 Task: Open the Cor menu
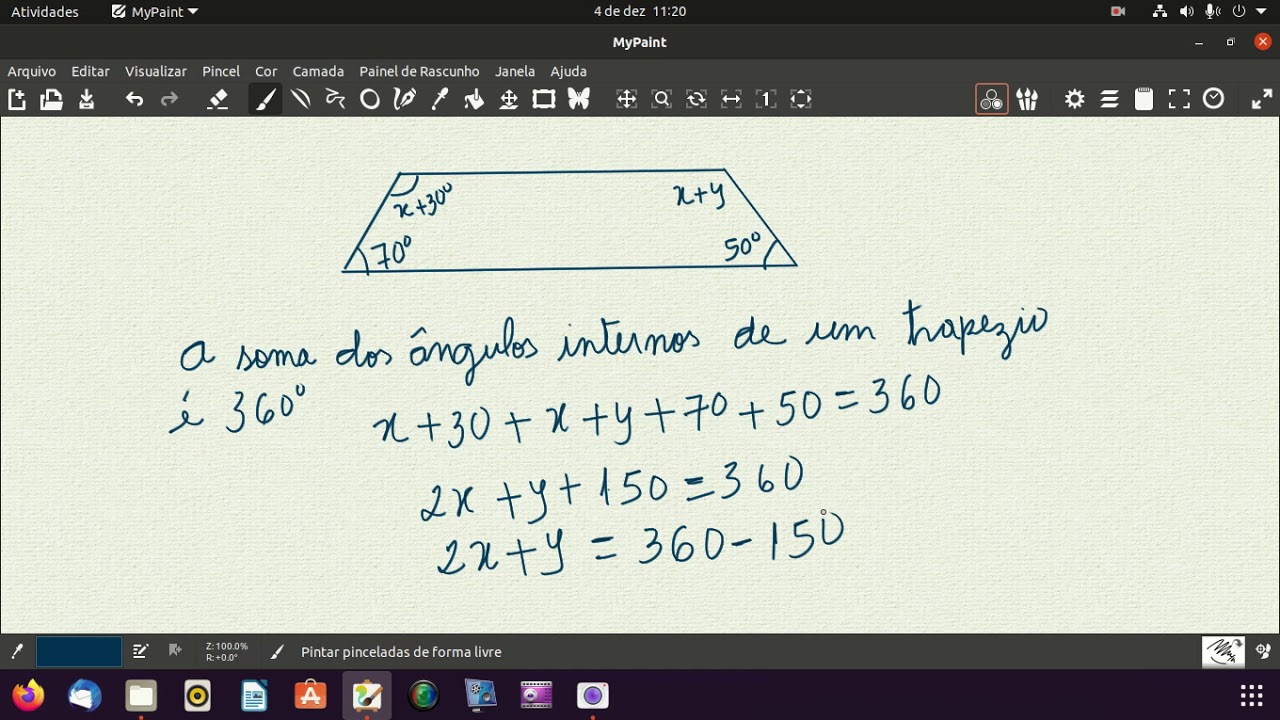click(x=266, y=71)
